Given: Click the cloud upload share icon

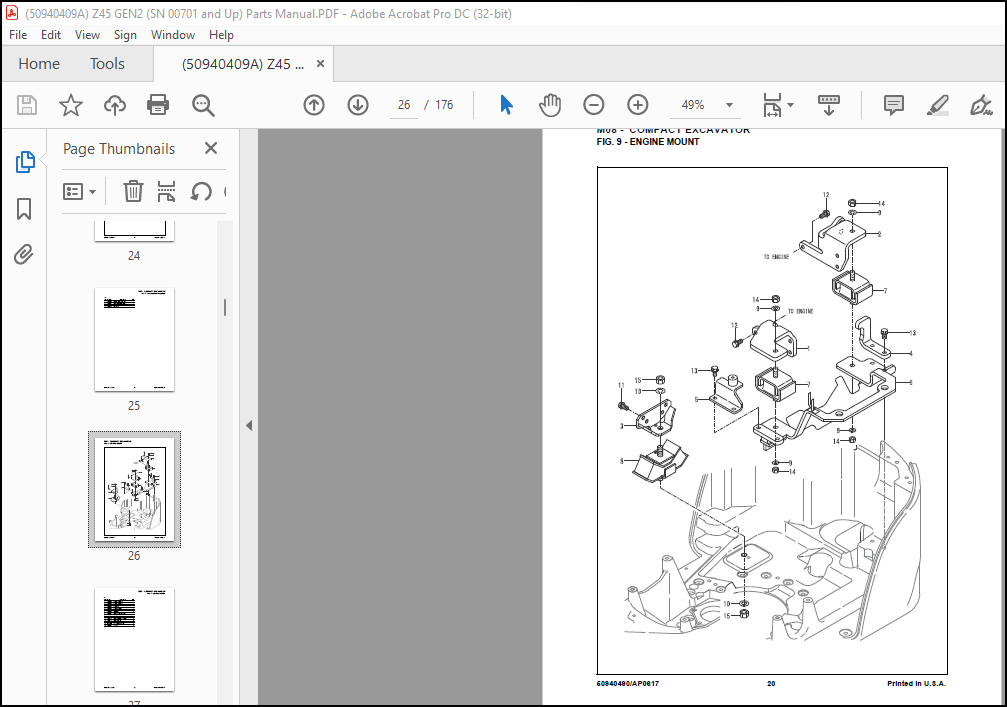Looking at the screenshot, I should 115,105.
